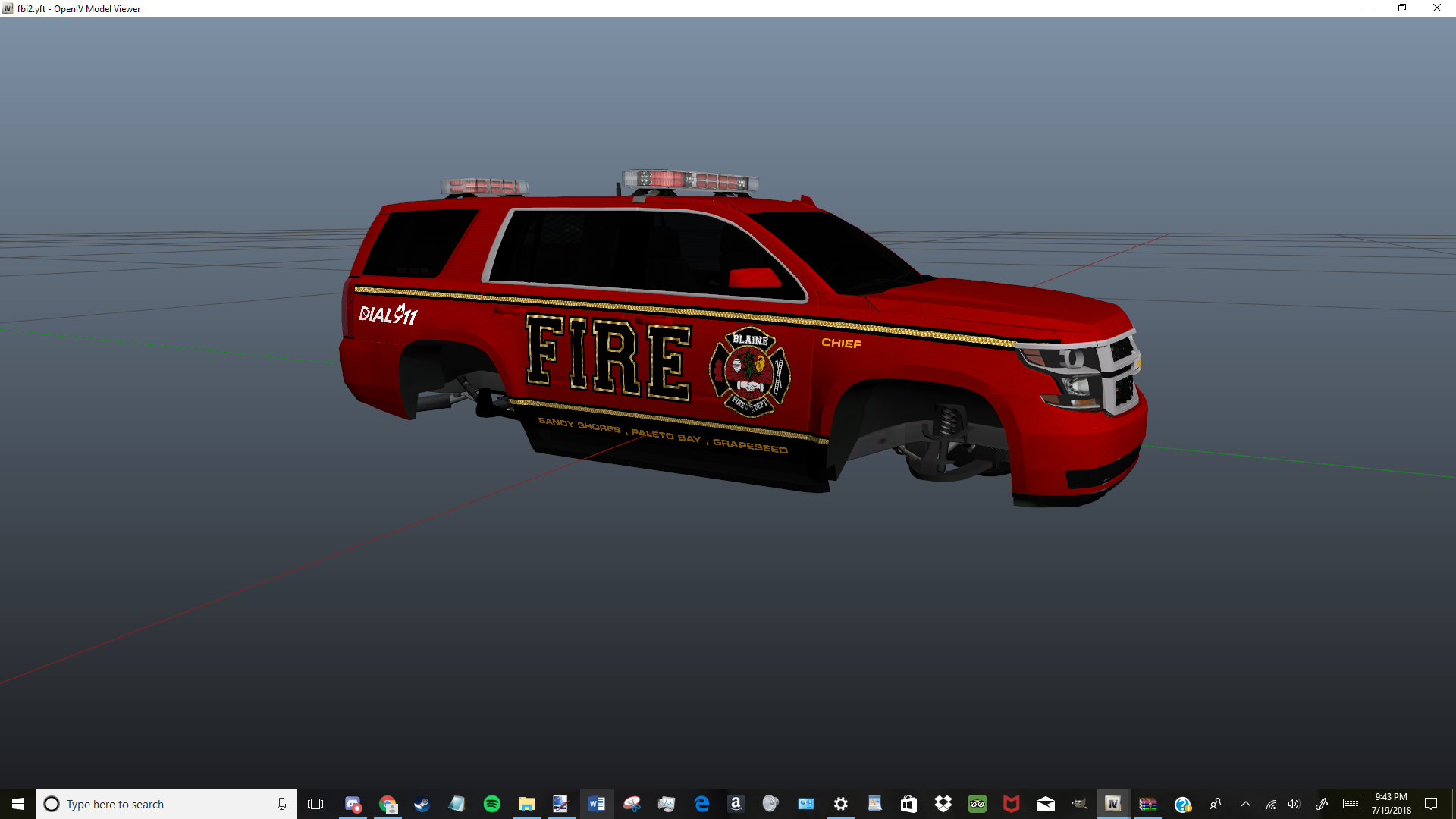Open Dropbox from the taskbar
The image size is (1456, 819).
[x=943, y=804]
